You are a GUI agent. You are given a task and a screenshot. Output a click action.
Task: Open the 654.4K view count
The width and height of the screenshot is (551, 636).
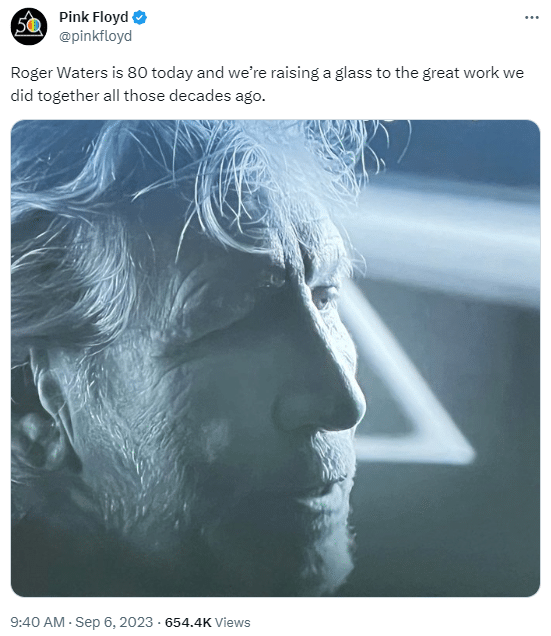click(x=188, y=622)
